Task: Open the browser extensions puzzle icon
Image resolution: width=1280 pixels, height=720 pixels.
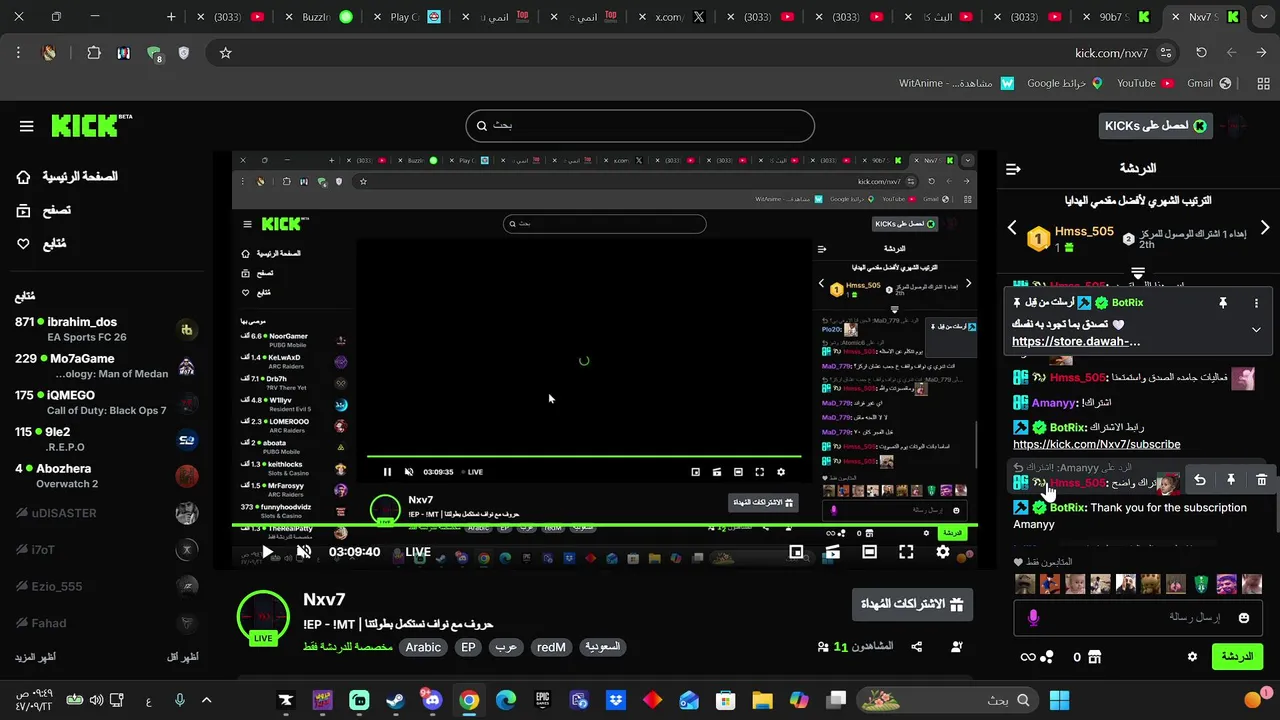Action: click(x=94, y=53)
